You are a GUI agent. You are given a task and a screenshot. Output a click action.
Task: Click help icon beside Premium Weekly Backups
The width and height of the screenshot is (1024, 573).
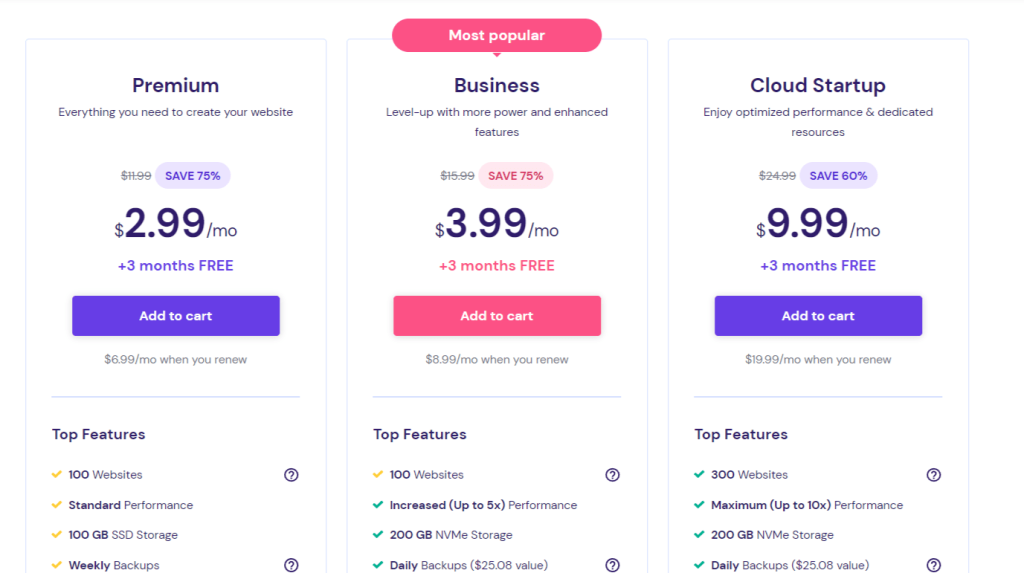291,565
